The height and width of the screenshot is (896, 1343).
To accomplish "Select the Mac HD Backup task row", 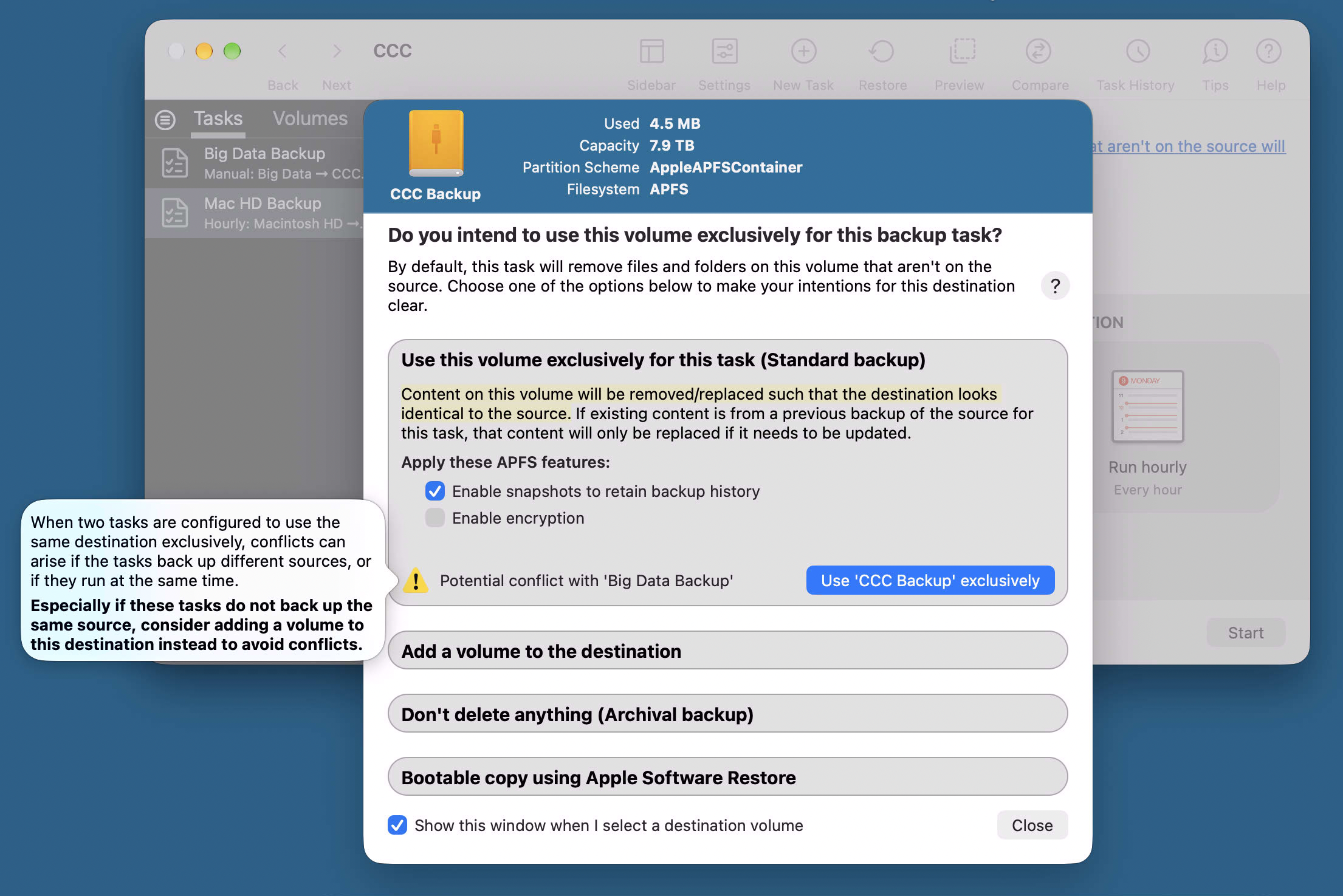I will [255, 213].
